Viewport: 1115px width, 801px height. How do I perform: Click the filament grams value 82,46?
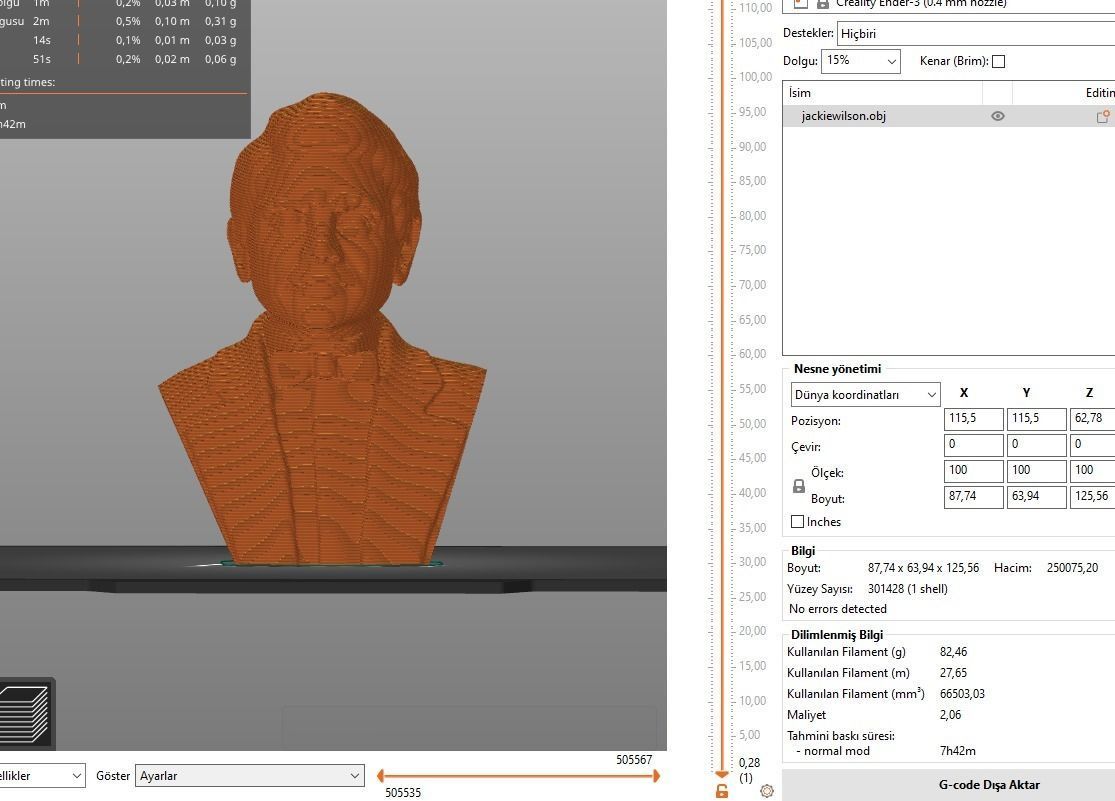tap(953, 652)
